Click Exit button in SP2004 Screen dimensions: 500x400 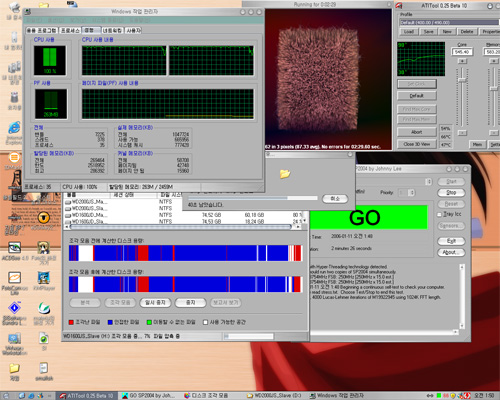[x=451, y=241]
